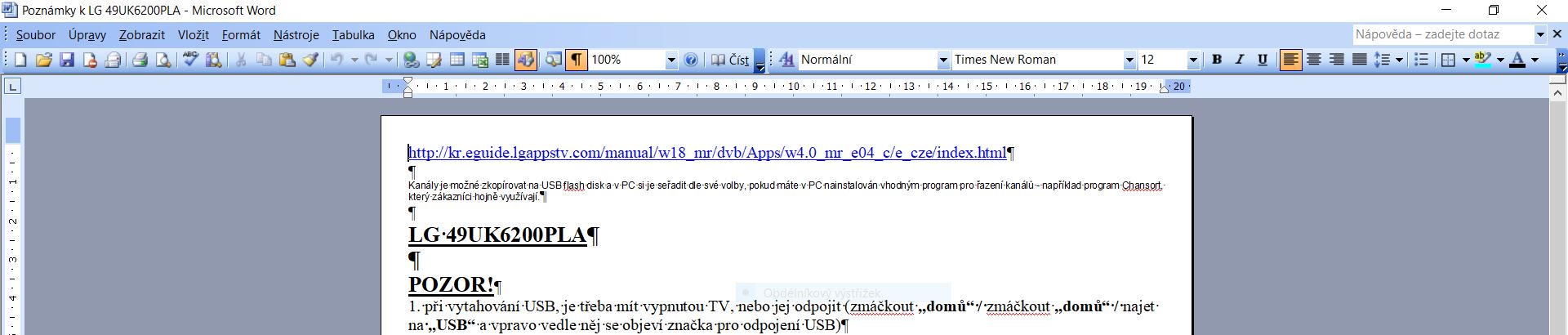Copy selection with the copy icon
The width and height of the screenshot is (1568, 335).
[264, 60]
